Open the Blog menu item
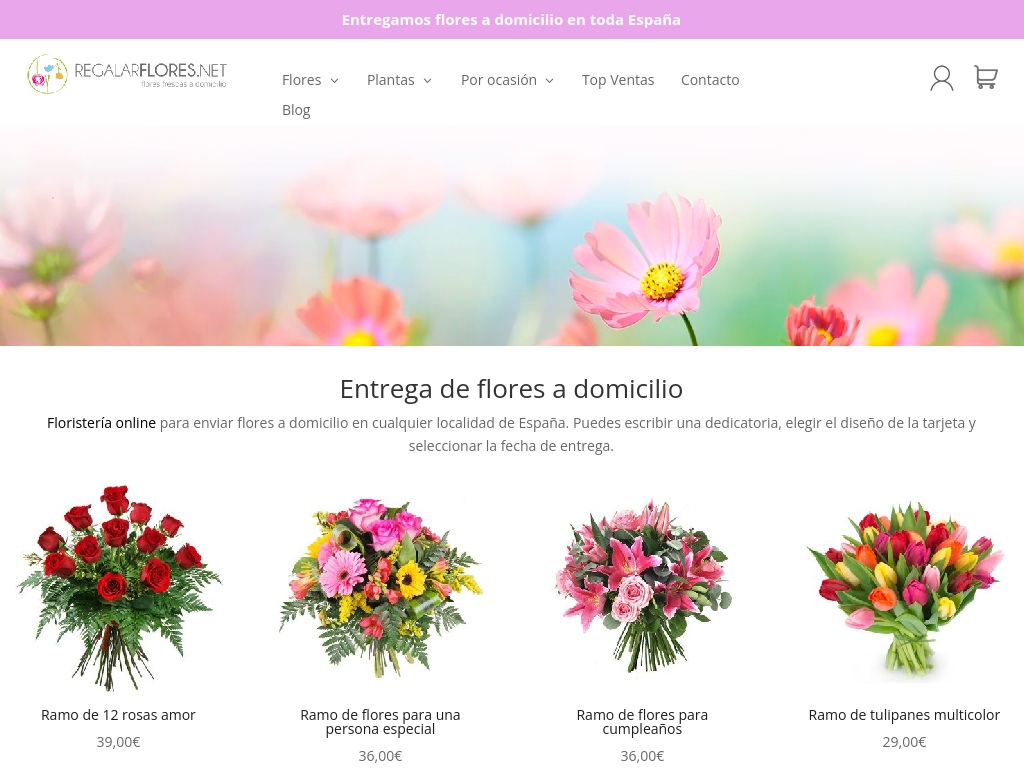The image size is (1024, 768). coord(296,110)
